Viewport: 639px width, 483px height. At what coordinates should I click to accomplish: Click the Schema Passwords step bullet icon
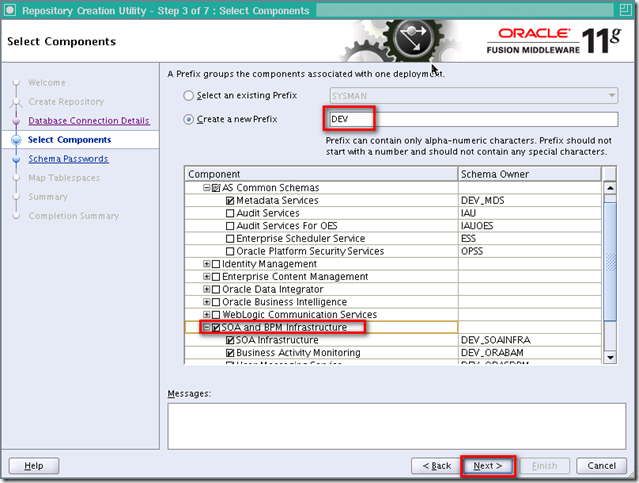coord(16,159)
